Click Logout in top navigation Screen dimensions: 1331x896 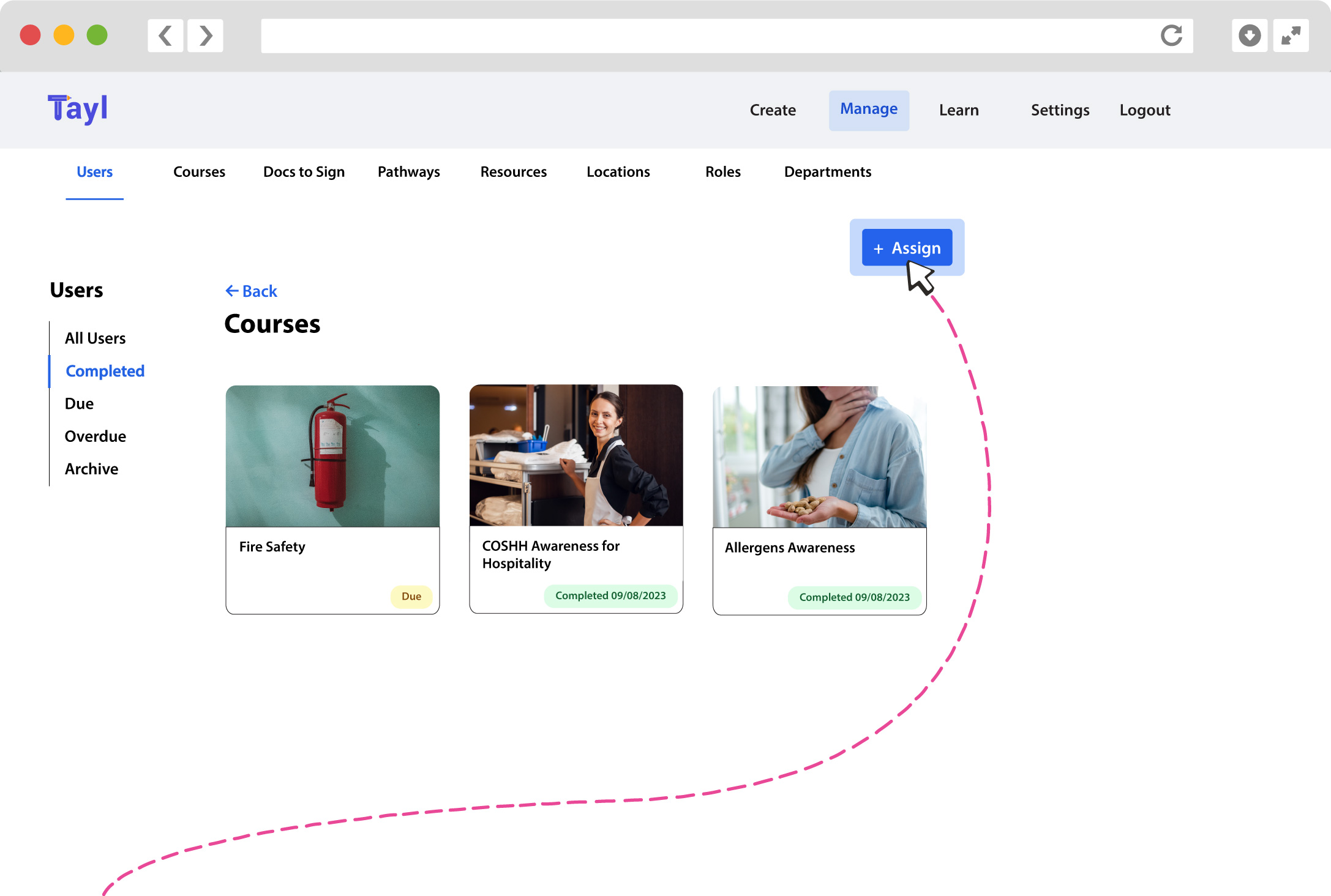1144,110
